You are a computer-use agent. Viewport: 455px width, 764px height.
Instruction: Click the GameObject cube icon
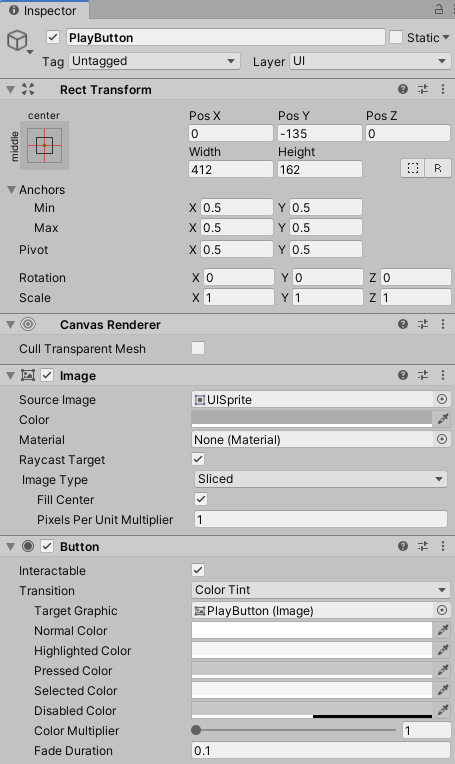(17, 40)
